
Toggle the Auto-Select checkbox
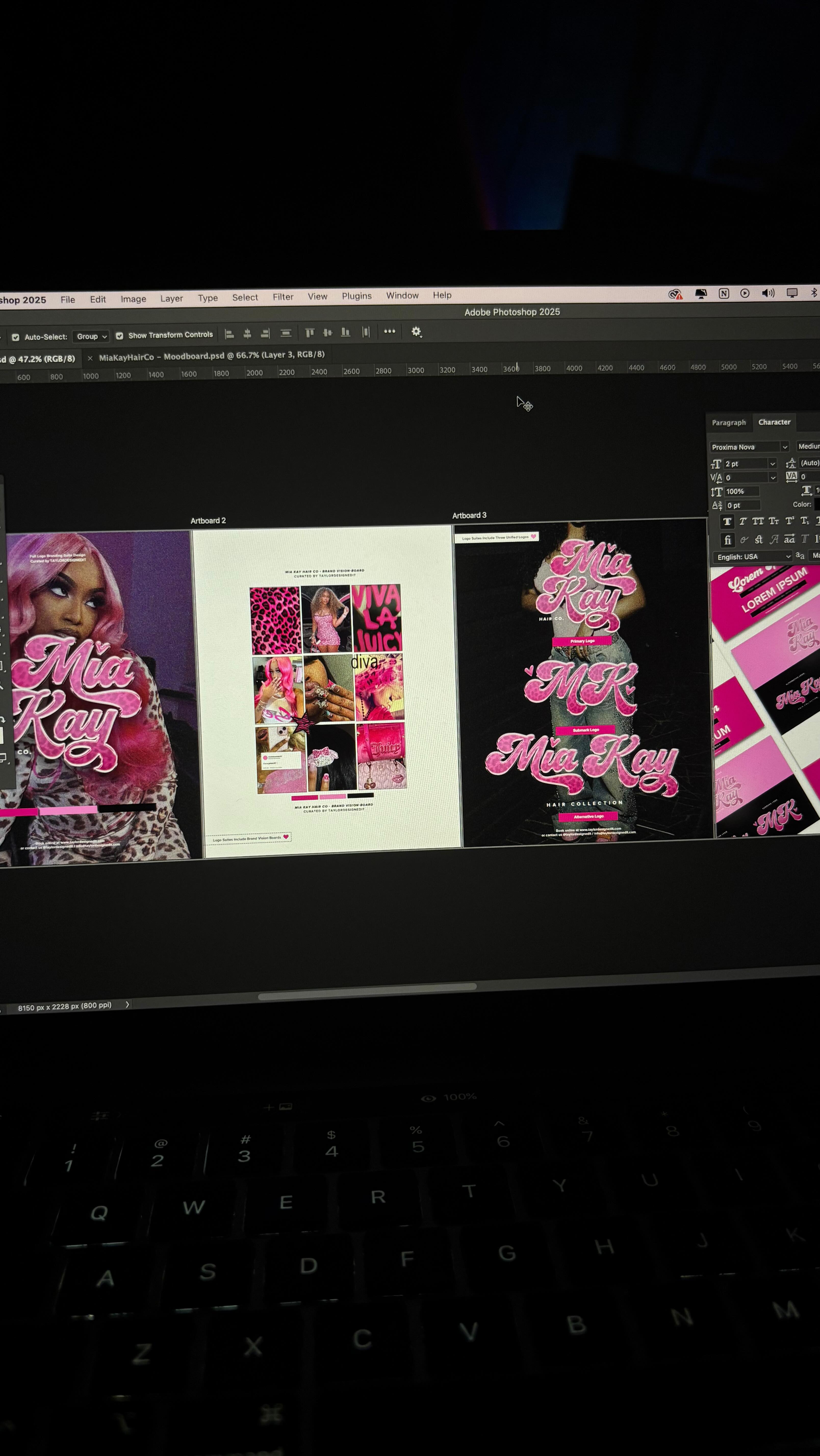[x=15, y=337]
